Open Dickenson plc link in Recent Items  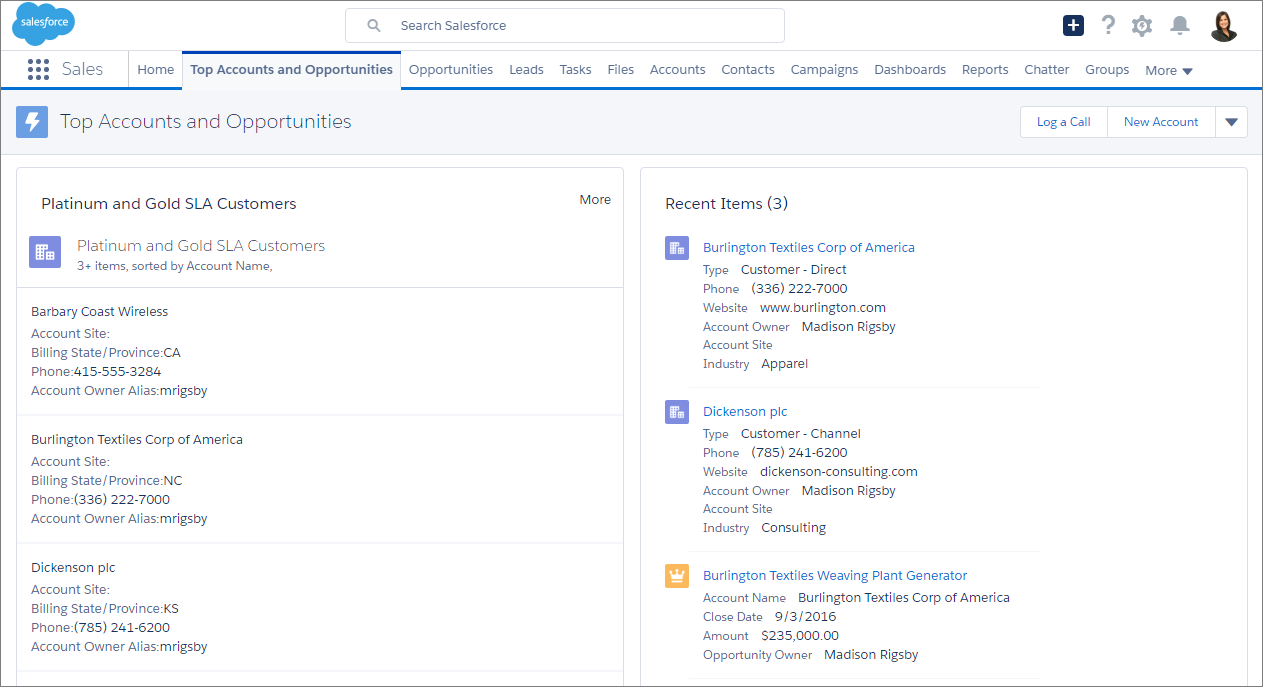coord(745,412)
